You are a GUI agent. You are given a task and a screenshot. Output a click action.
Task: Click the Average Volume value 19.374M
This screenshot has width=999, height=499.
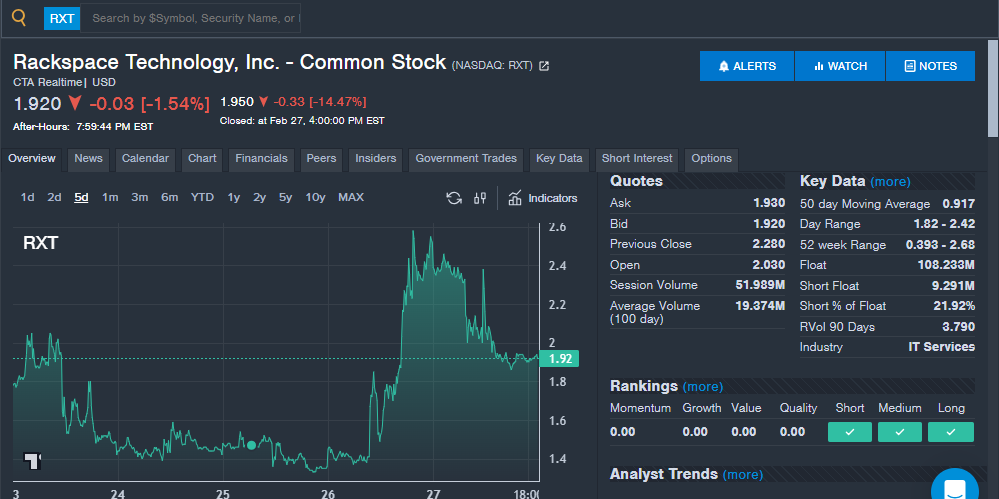[x=760, y=306]
